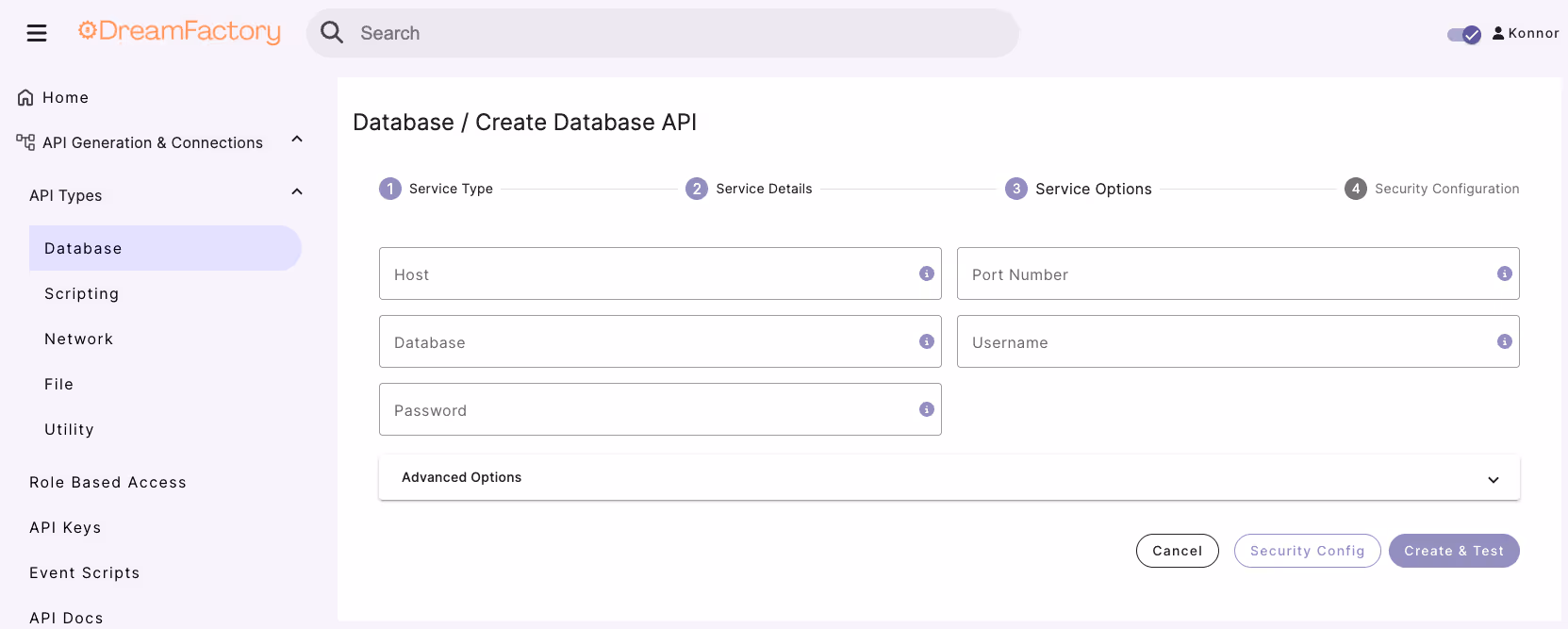
Task: Expand the Advanced Options panel
Action: pos(949,477)
